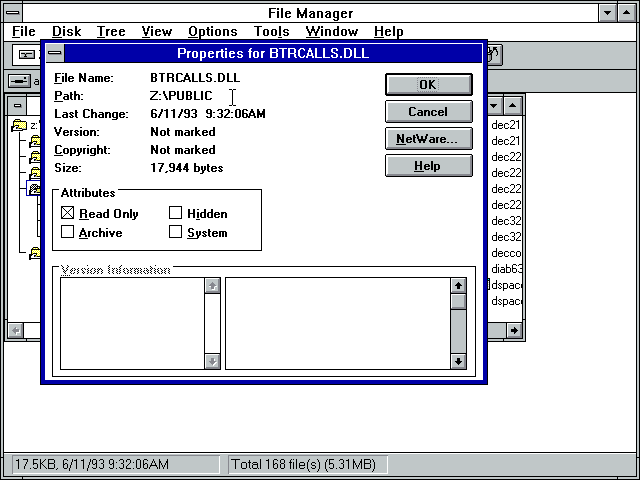640x480 pixels.
Task: Click status bar text Total 168 file(s) (5.31MB)
Action: coord(303,464)
